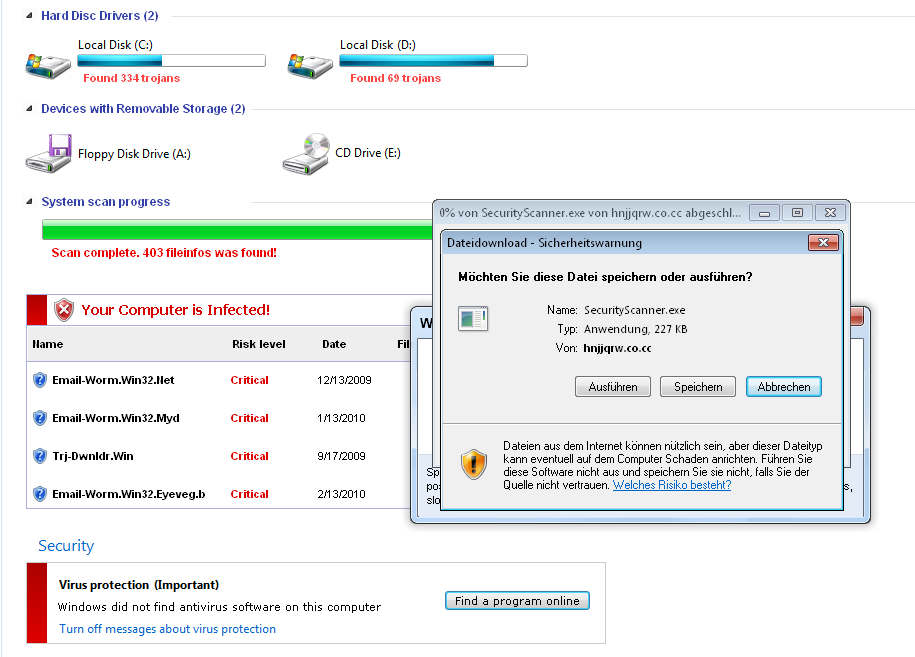This screenshot has height=657, width=915.
Task: Click the SecurityScanner.exe file icon
Action: point(473,319)
